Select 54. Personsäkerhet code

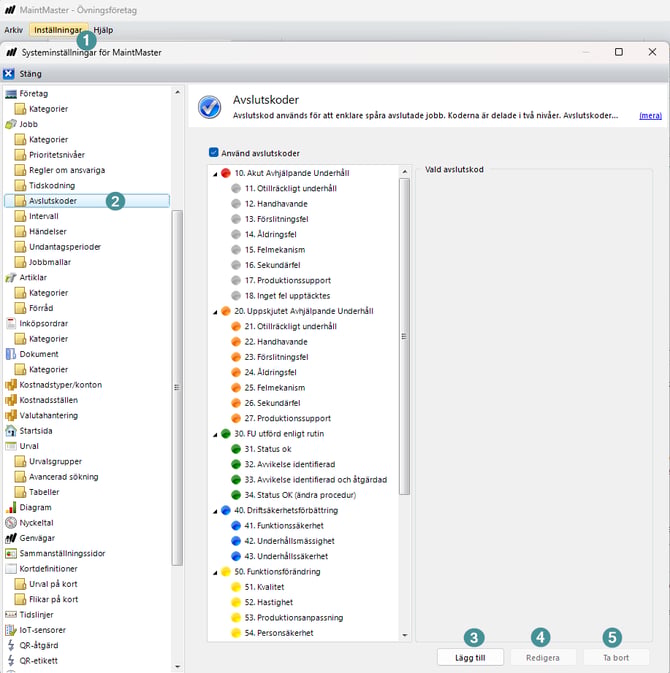pos(279,633)
